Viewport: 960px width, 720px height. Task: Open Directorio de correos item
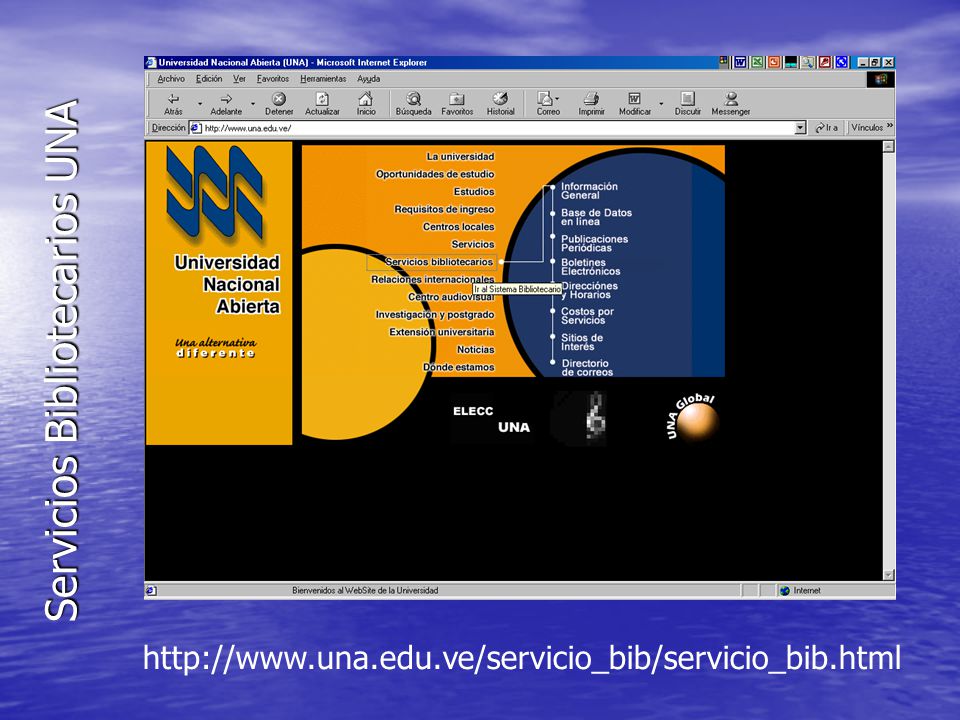click(x=587, y=368)
